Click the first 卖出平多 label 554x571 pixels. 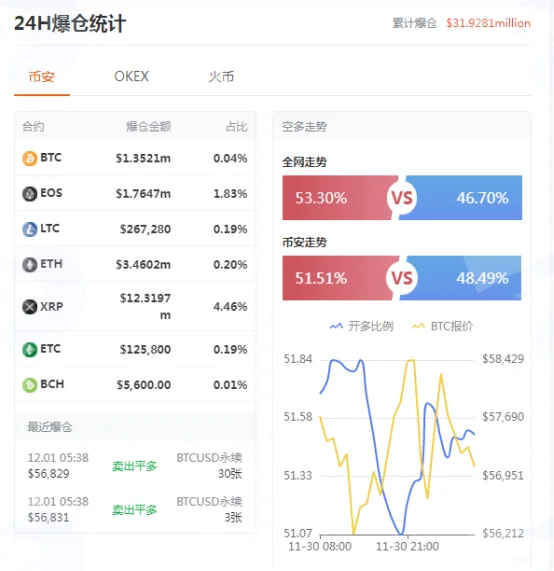click(134, 466)
